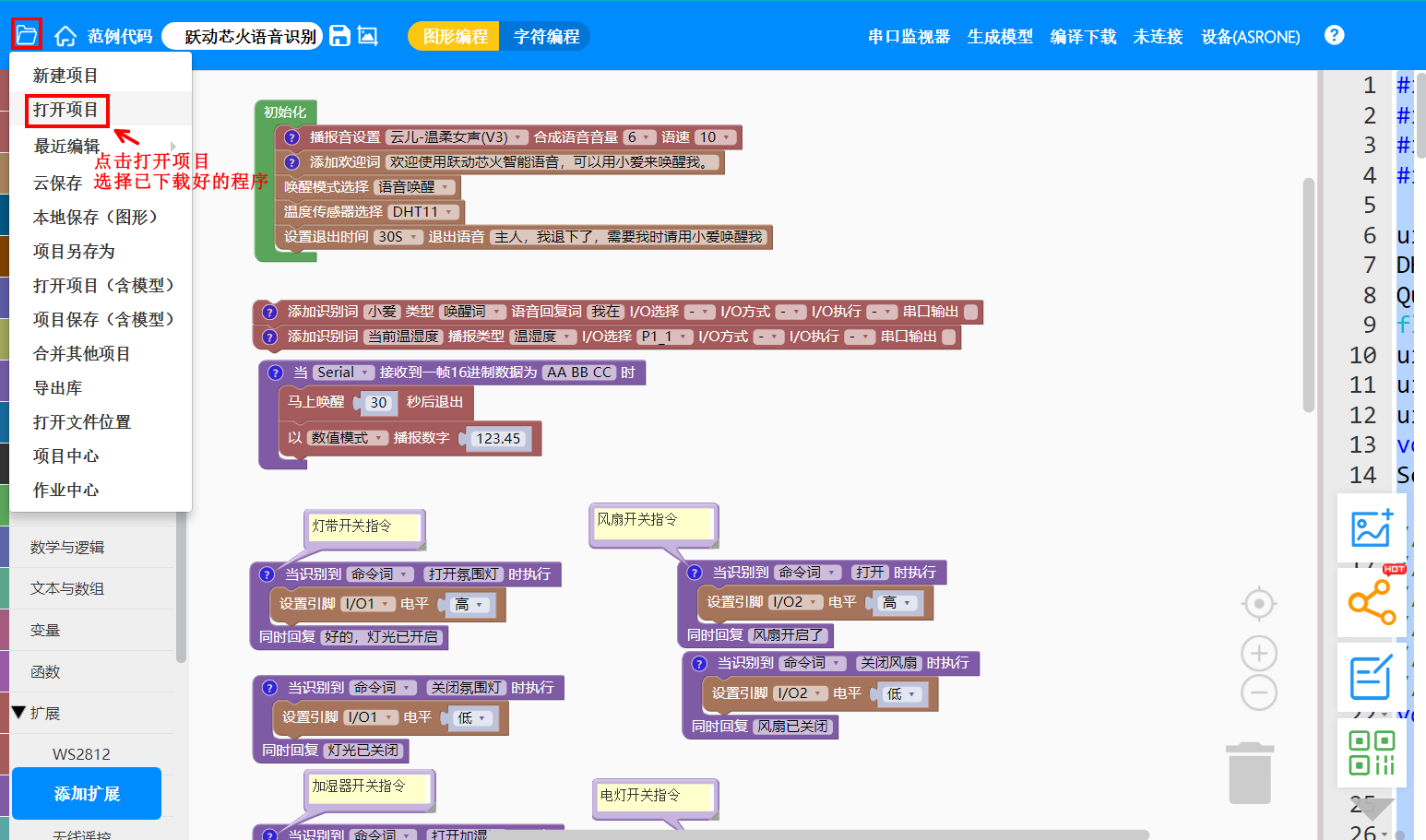Click the home icon in the toolbar
The image size is (1426, 840).
point(65,36)
